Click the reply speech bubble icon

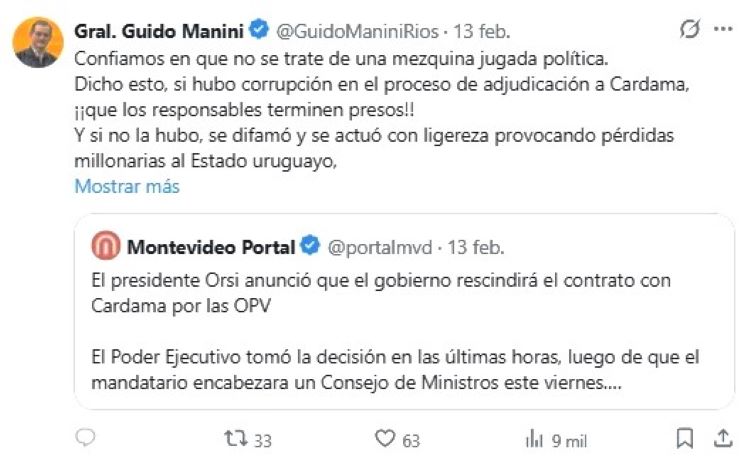click(x=87, y=438)
